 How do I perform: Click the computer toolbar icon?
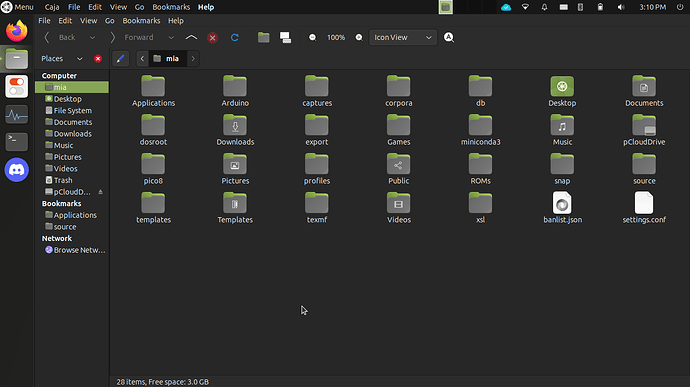285,37
